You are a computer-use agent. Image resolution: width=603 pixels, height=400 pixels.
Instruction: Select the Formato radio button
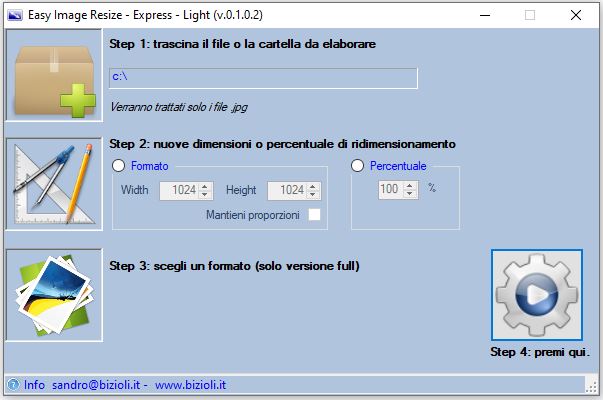(118, 166)
